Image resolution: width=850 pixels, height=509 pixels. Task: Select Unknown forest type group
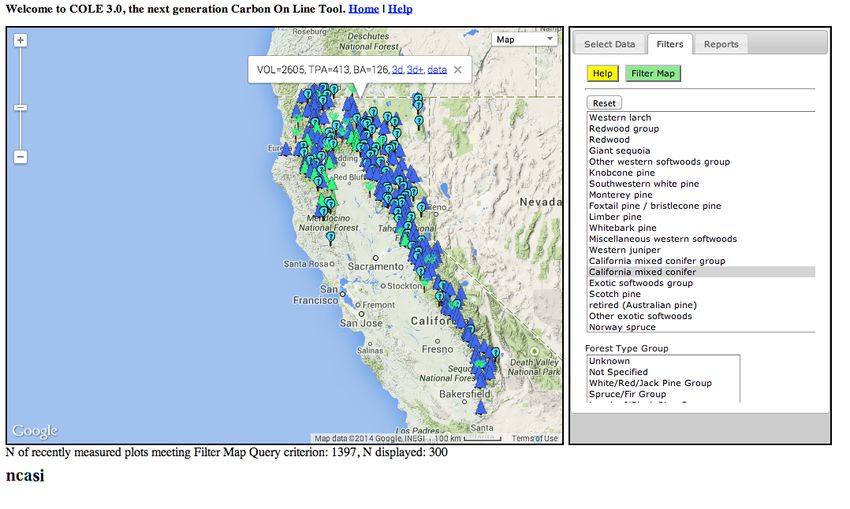(x=663, y=361)
